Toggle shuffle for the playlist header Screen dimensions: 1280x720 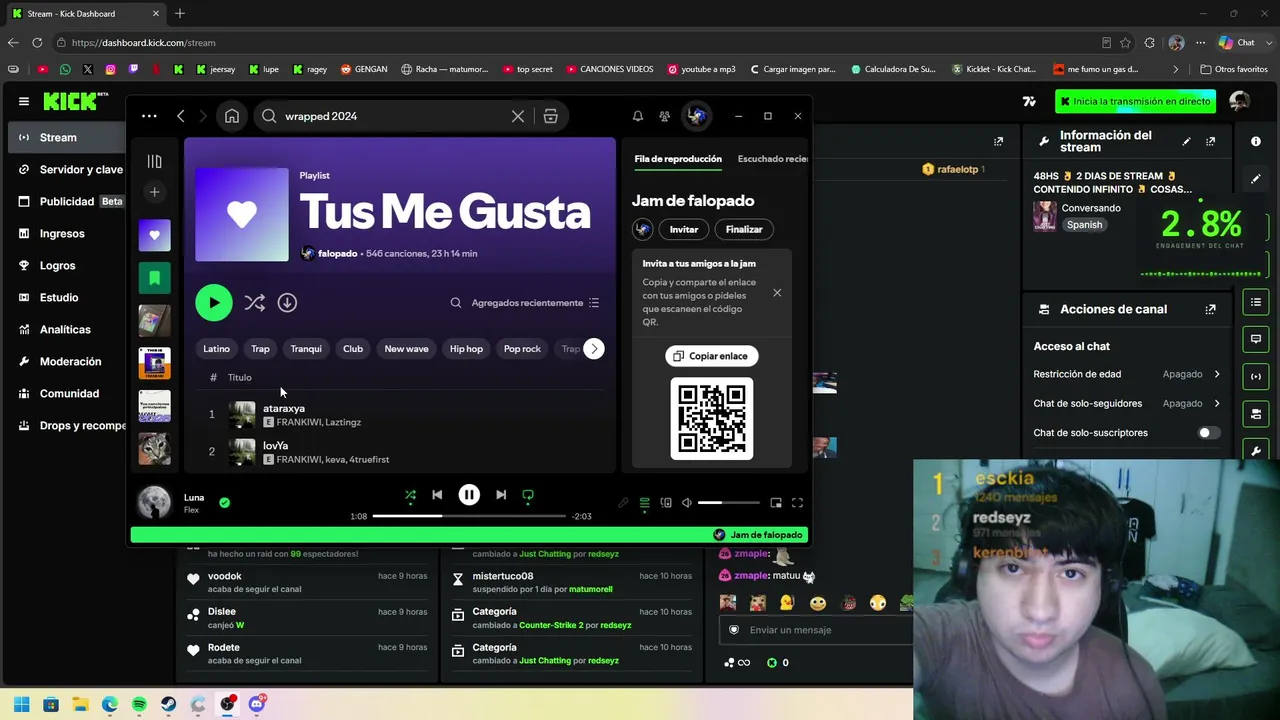tap(254, 302)
